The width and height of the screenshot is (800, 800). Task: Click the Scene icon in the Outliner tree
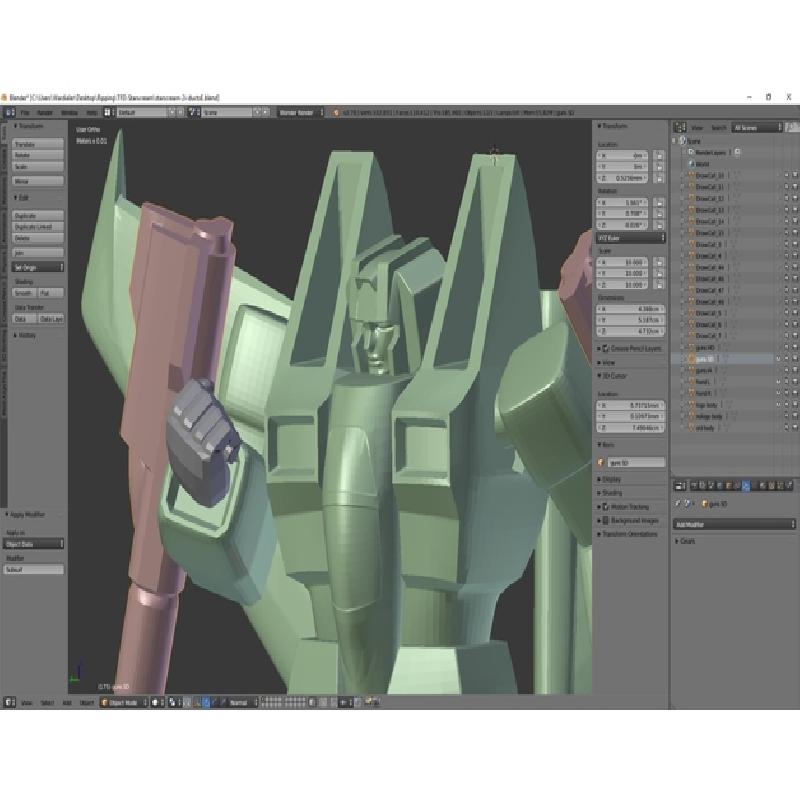683,141
